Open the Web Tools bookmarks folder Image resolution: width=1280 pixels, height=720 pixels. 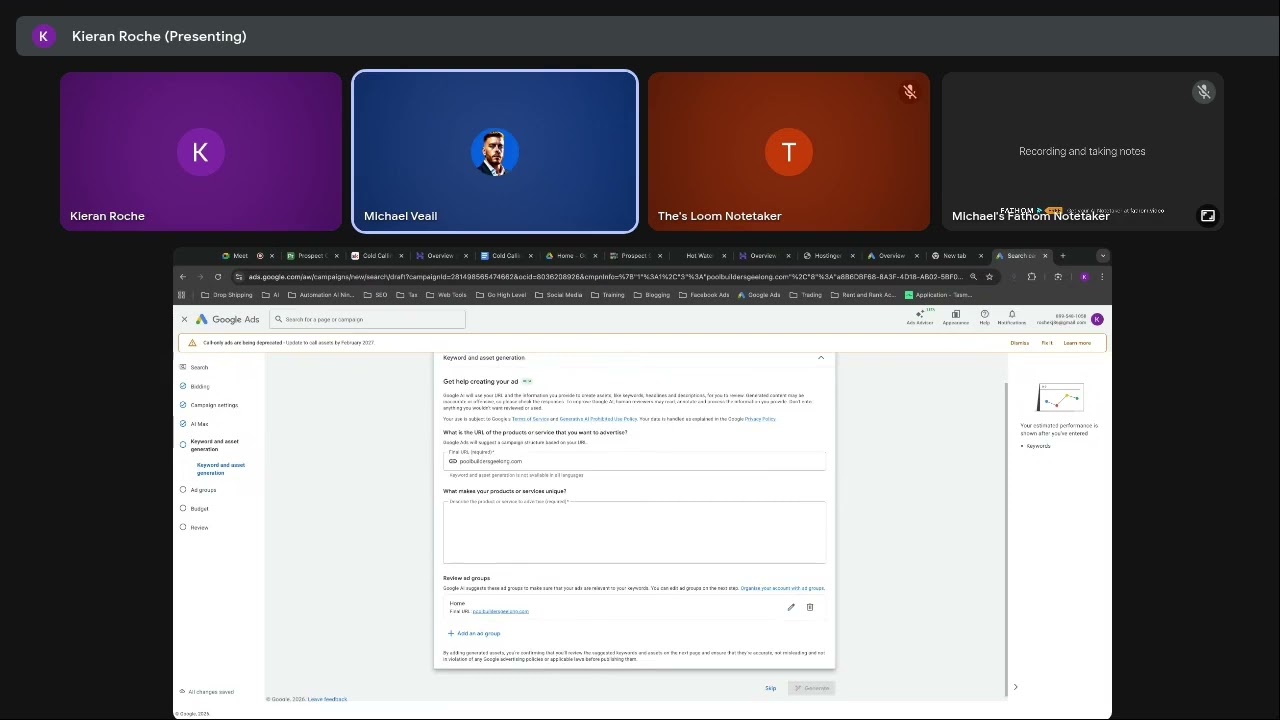click(446, 295)
